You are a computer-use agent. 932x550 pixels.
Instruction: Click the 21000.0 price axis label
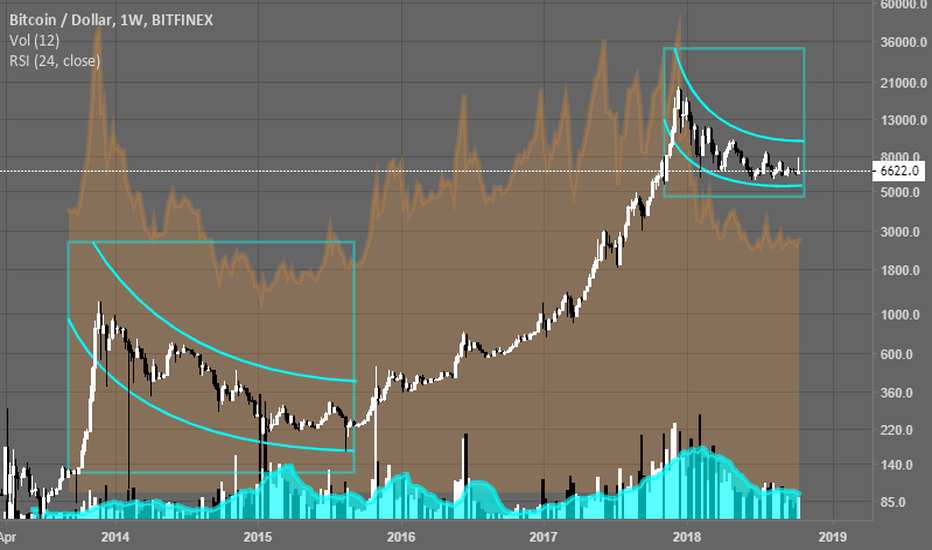pos(903,83)
